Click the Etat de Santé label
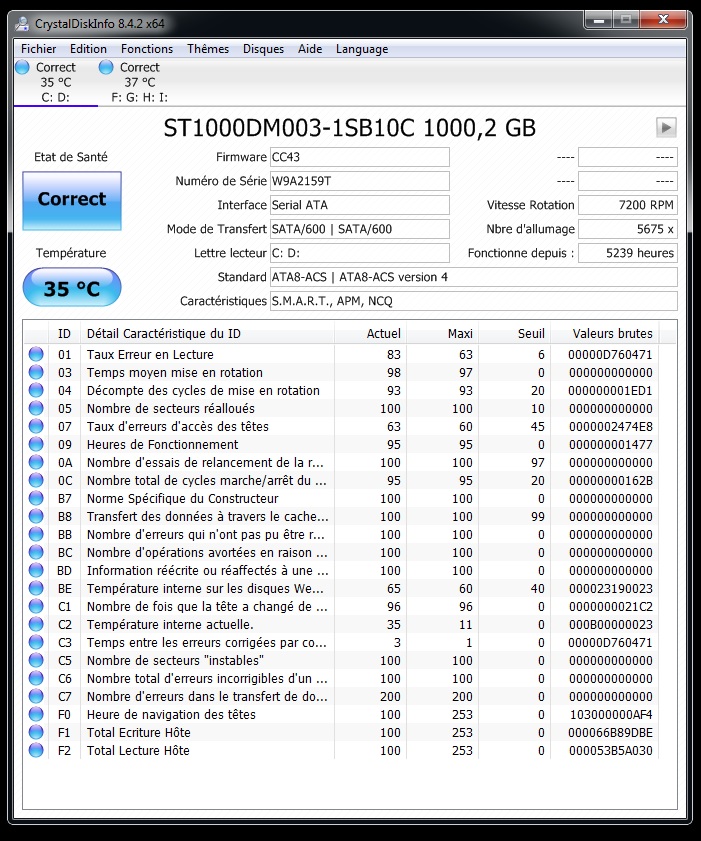Viewport: 701px width, 841px height. tap(71, 157)
